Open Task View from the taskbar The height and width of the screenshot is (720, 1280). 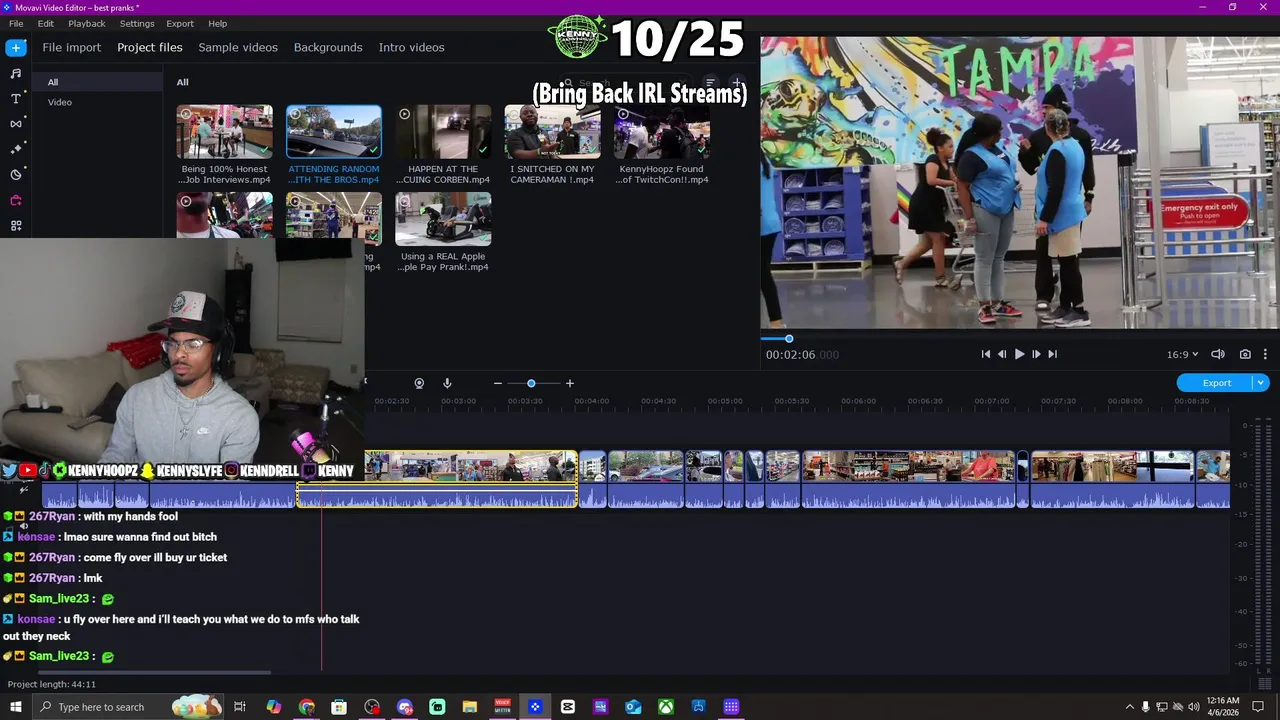coord(240,707)
